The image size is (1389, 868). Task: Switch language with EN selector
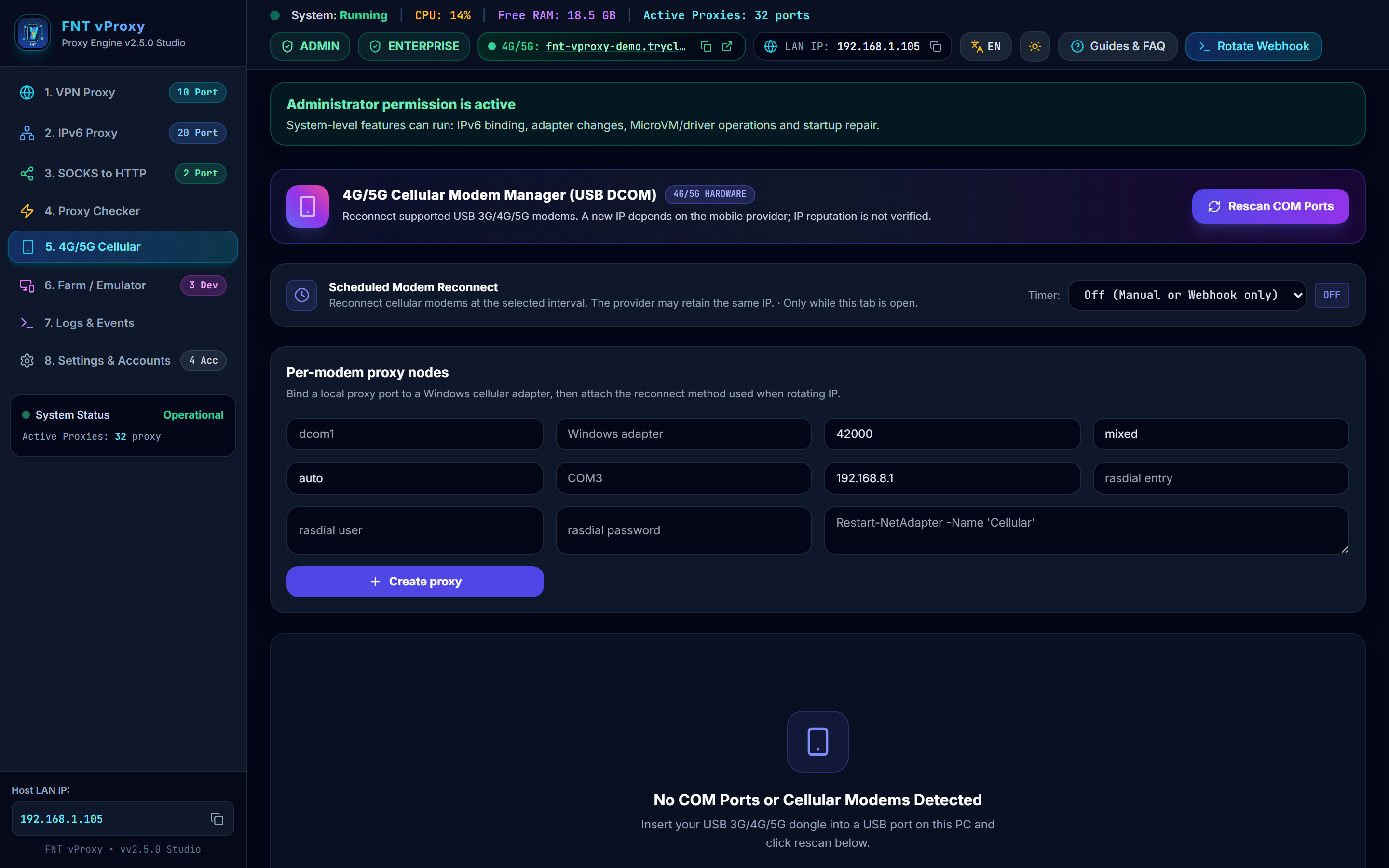(x=985, y=46)
